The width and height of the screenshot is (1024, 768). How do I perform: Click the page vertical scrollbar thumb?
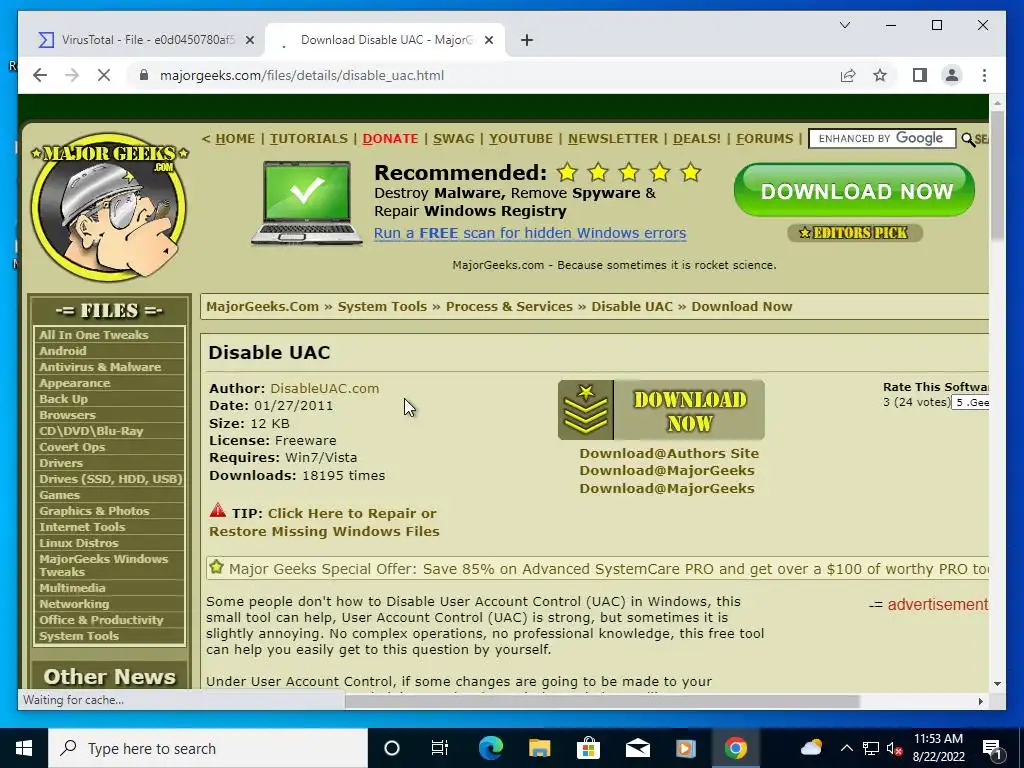click(997, 174)
